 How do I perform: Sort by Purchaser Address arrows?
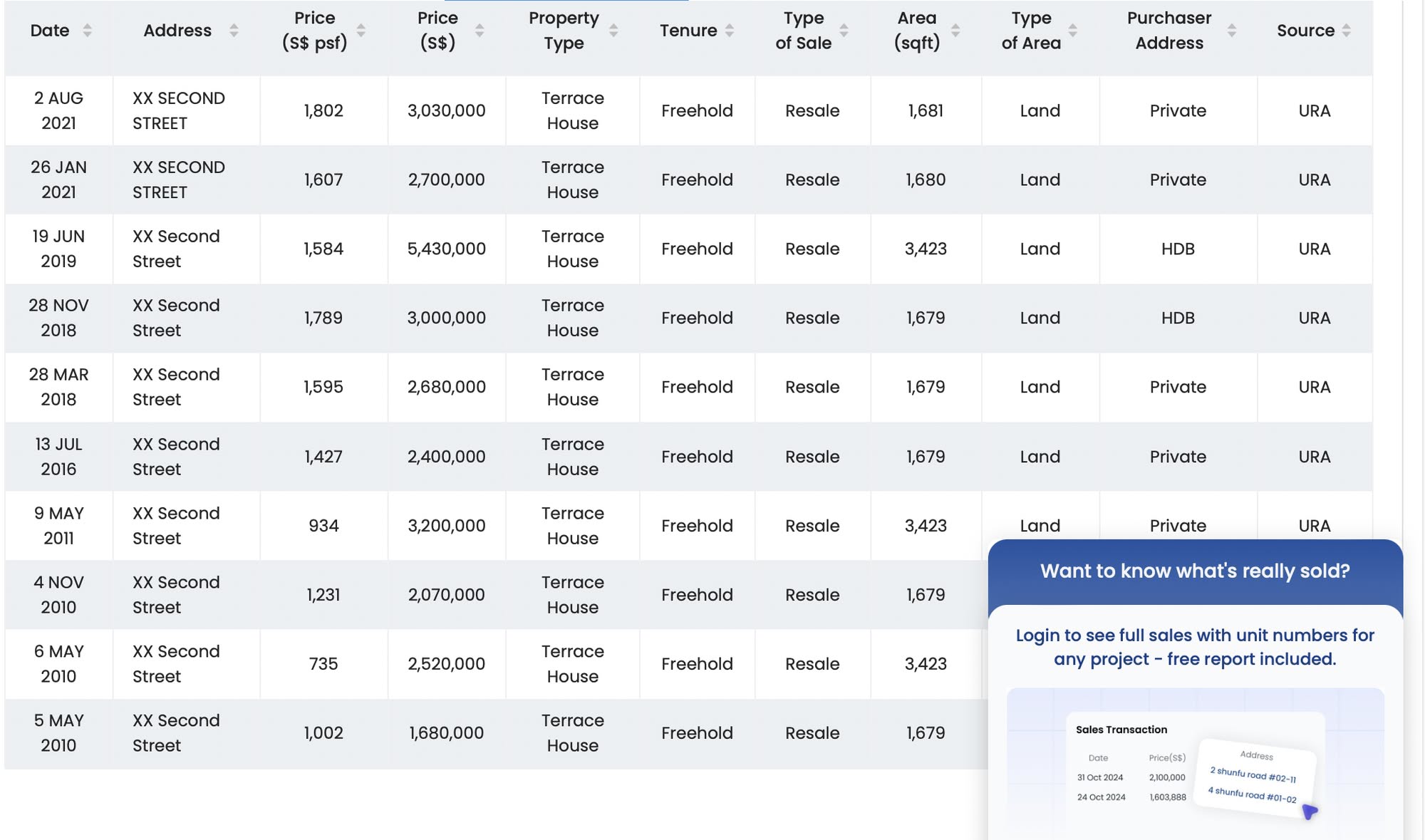coord(1232,31)
